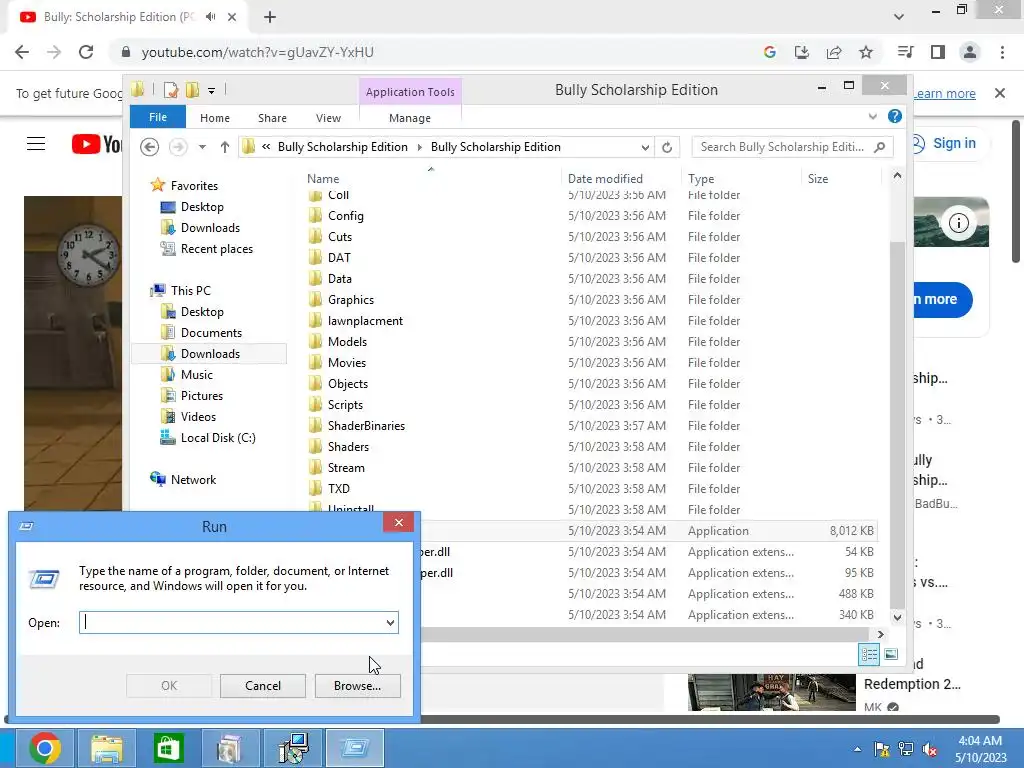Refresh the Explorer folder view
This screenshot has height=768, width=1024.
pos(667,147)
